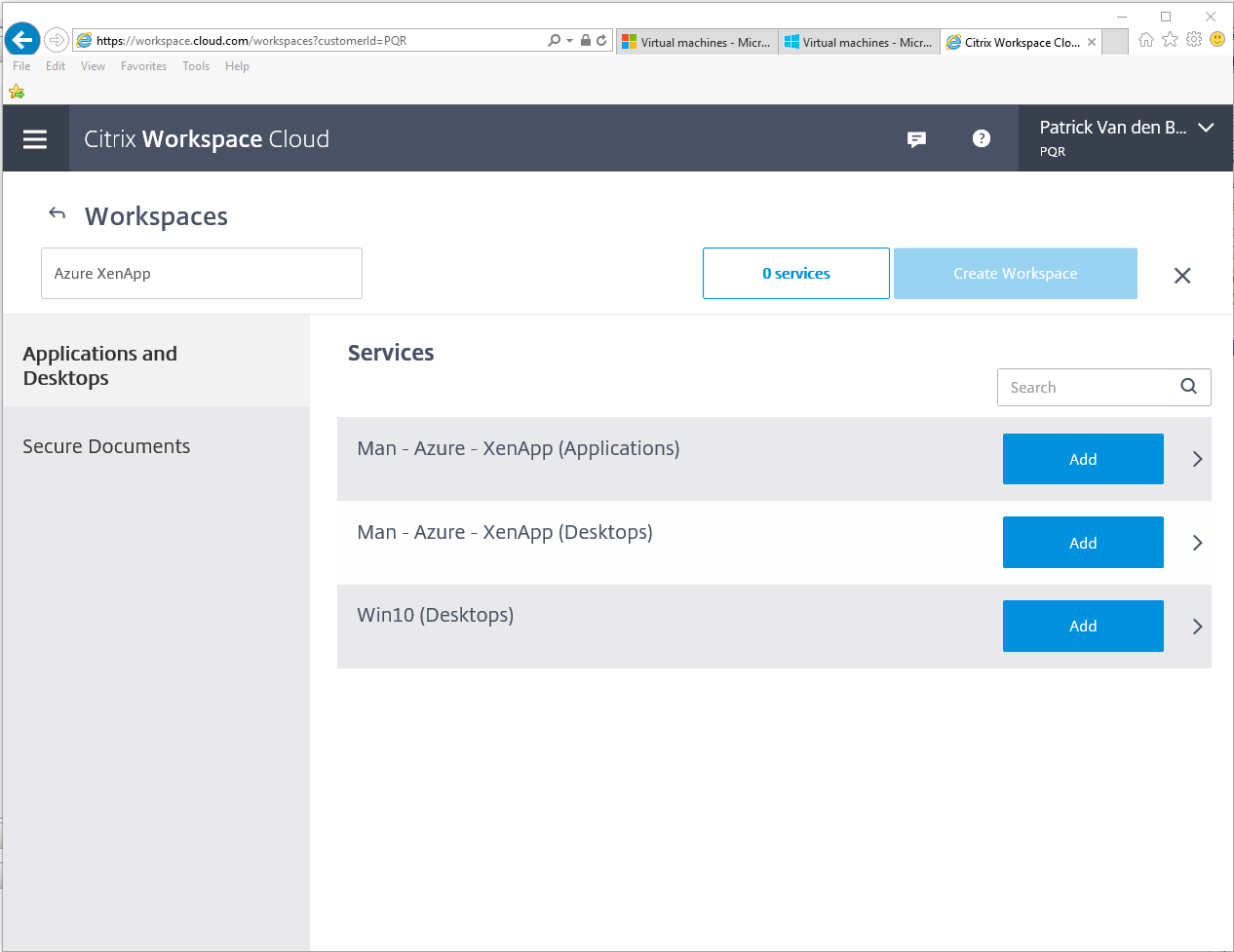1234x952 pixels.
Task: Click the browser back arrow button
Action: [22, 40]
